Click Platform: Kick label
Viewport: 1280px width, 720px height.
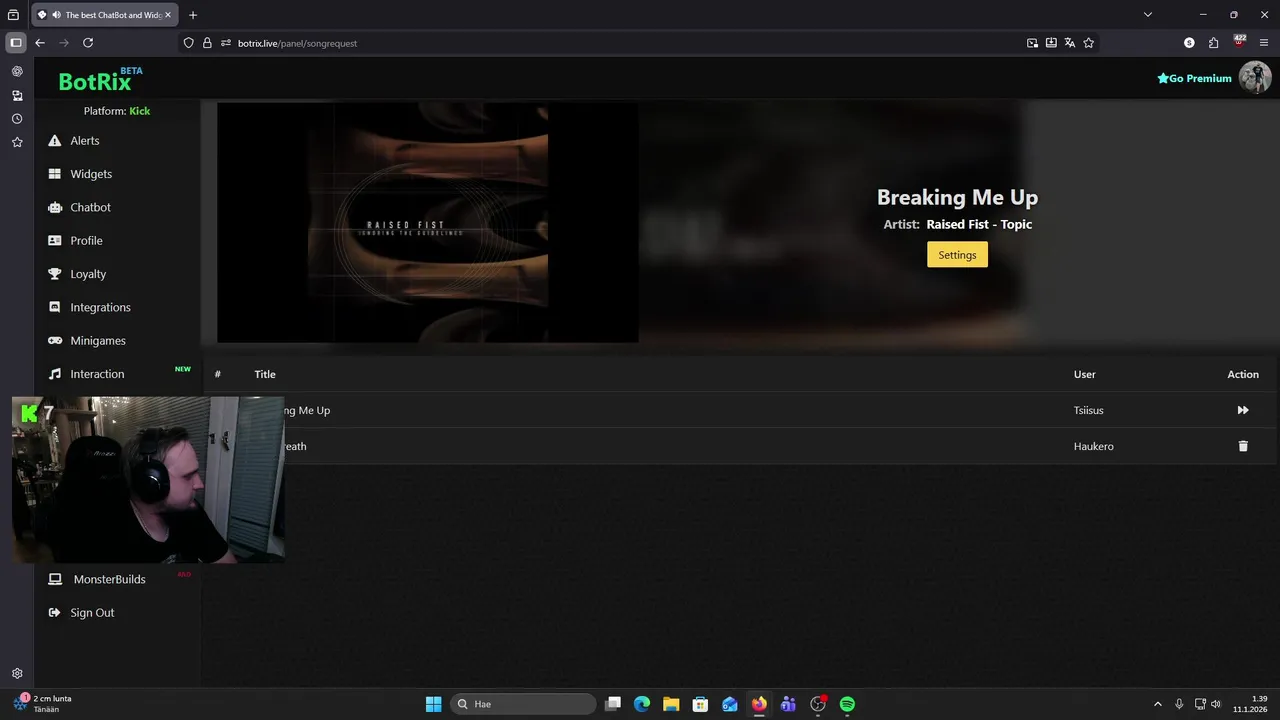tap(117, 111)
